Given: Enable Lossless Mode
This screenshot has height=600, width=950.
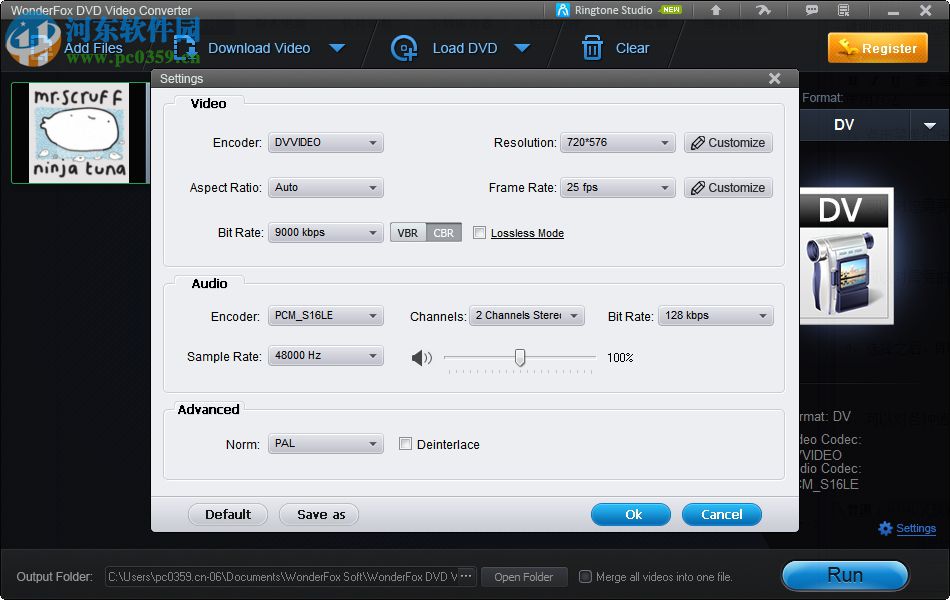Looking at the screenshot, I should coord(480,232).
